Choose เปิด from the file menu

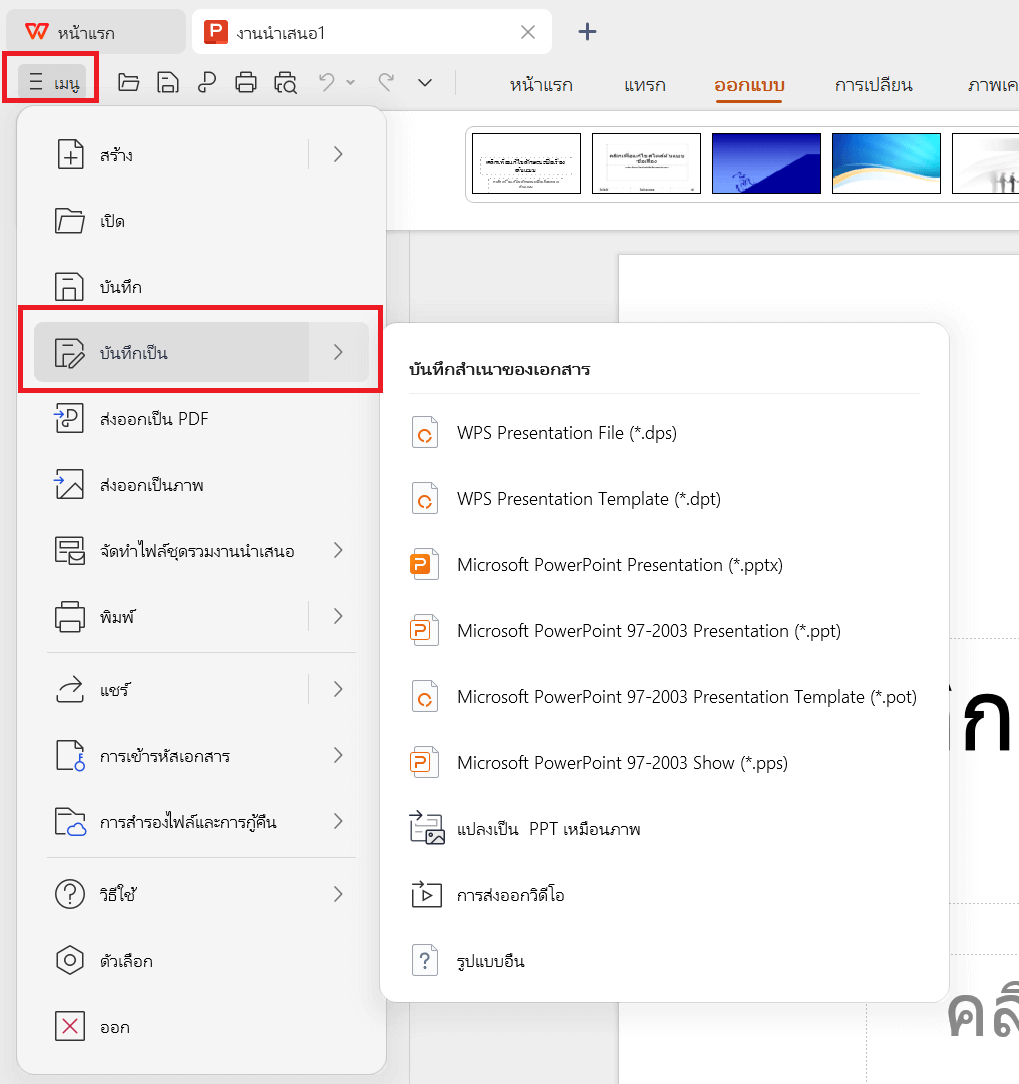(x=200, y=221)
